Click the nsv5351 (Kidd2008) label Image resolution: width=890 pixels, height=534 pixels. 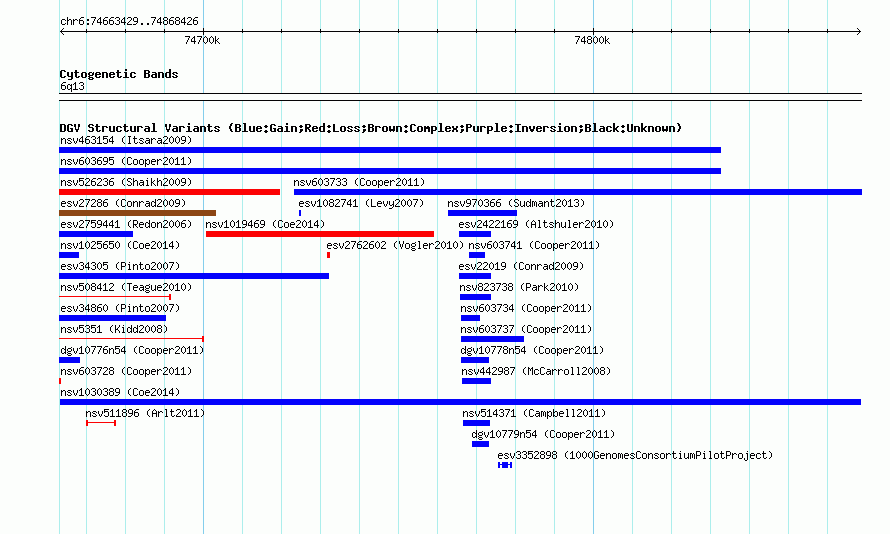114,329
